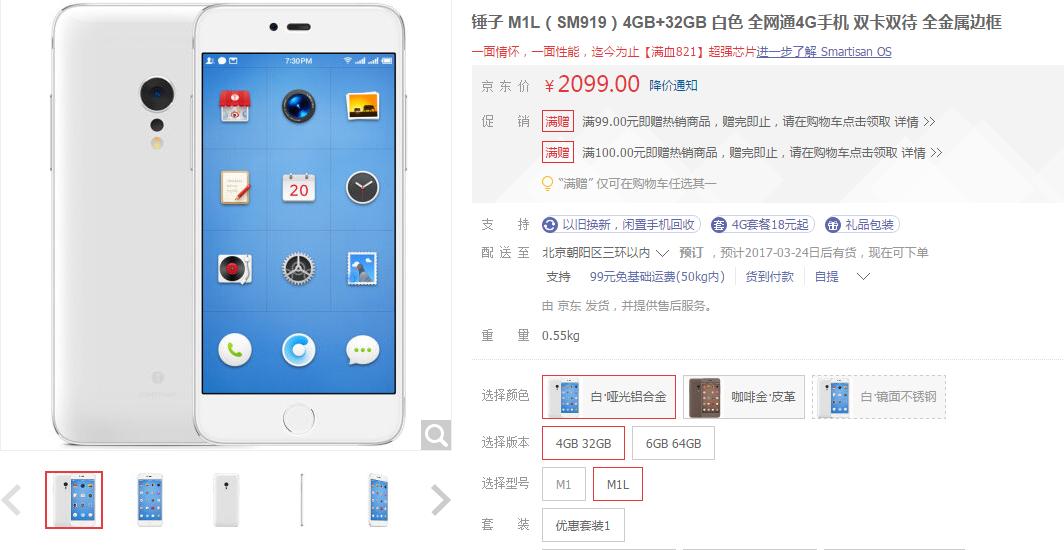The image size is (1064, 550).
Task: Click the gift wrap icon 礼品包装
Action: [x=833, y=224]
